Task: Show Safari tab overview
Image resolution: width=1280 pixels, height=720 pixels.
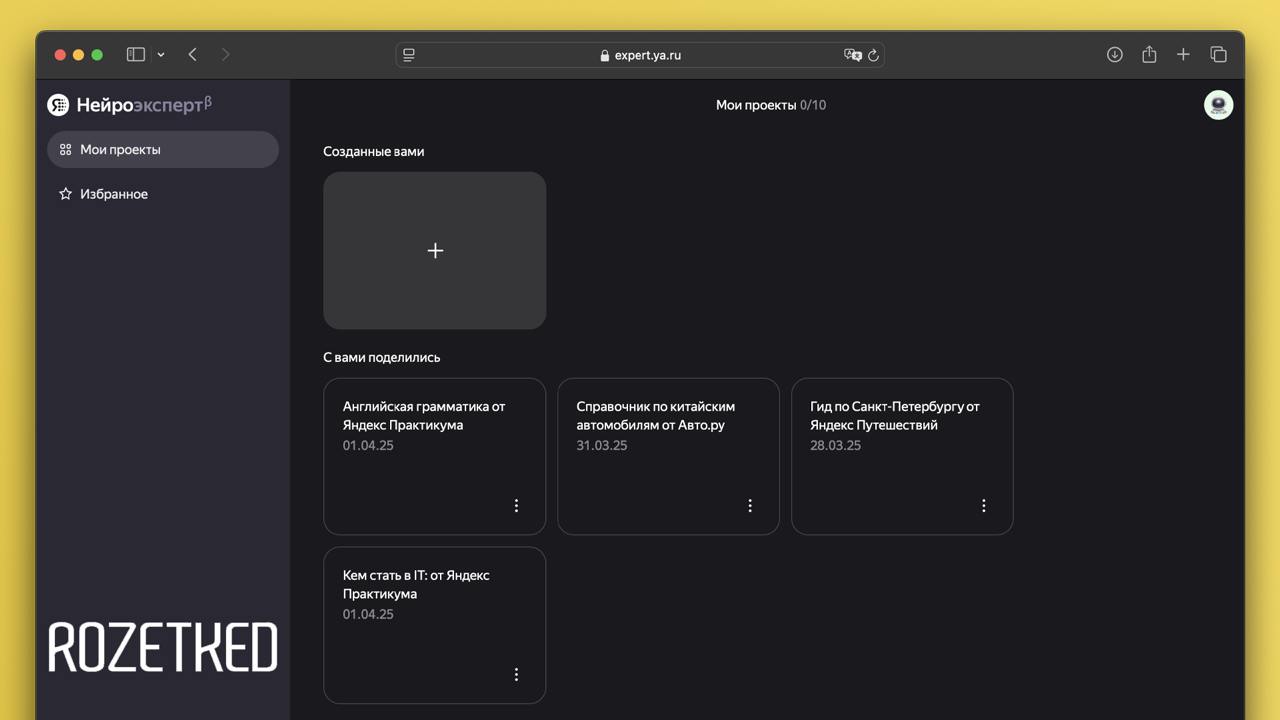Action: (x=1218, y=55)
